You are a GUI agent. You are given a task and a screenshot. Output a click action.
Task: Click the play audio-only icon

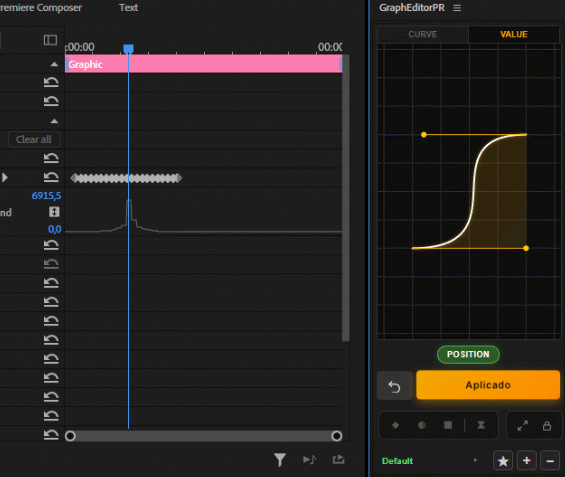(x=309, y=460)
